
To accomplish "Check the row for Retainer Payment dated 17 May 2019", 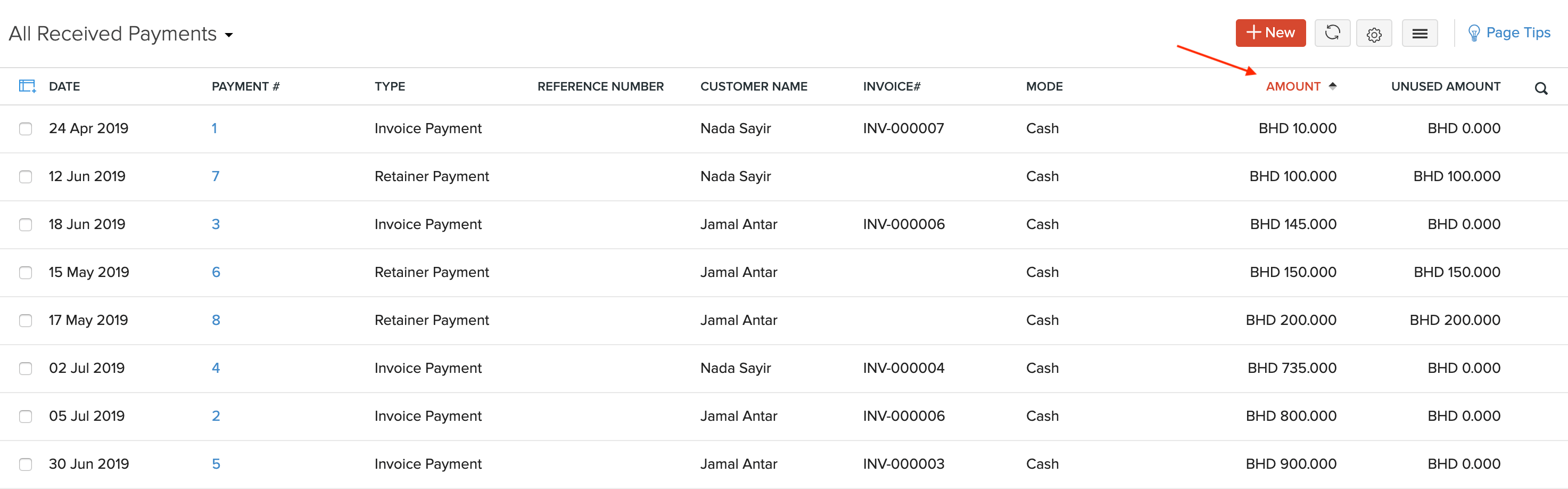I will 25,320.
